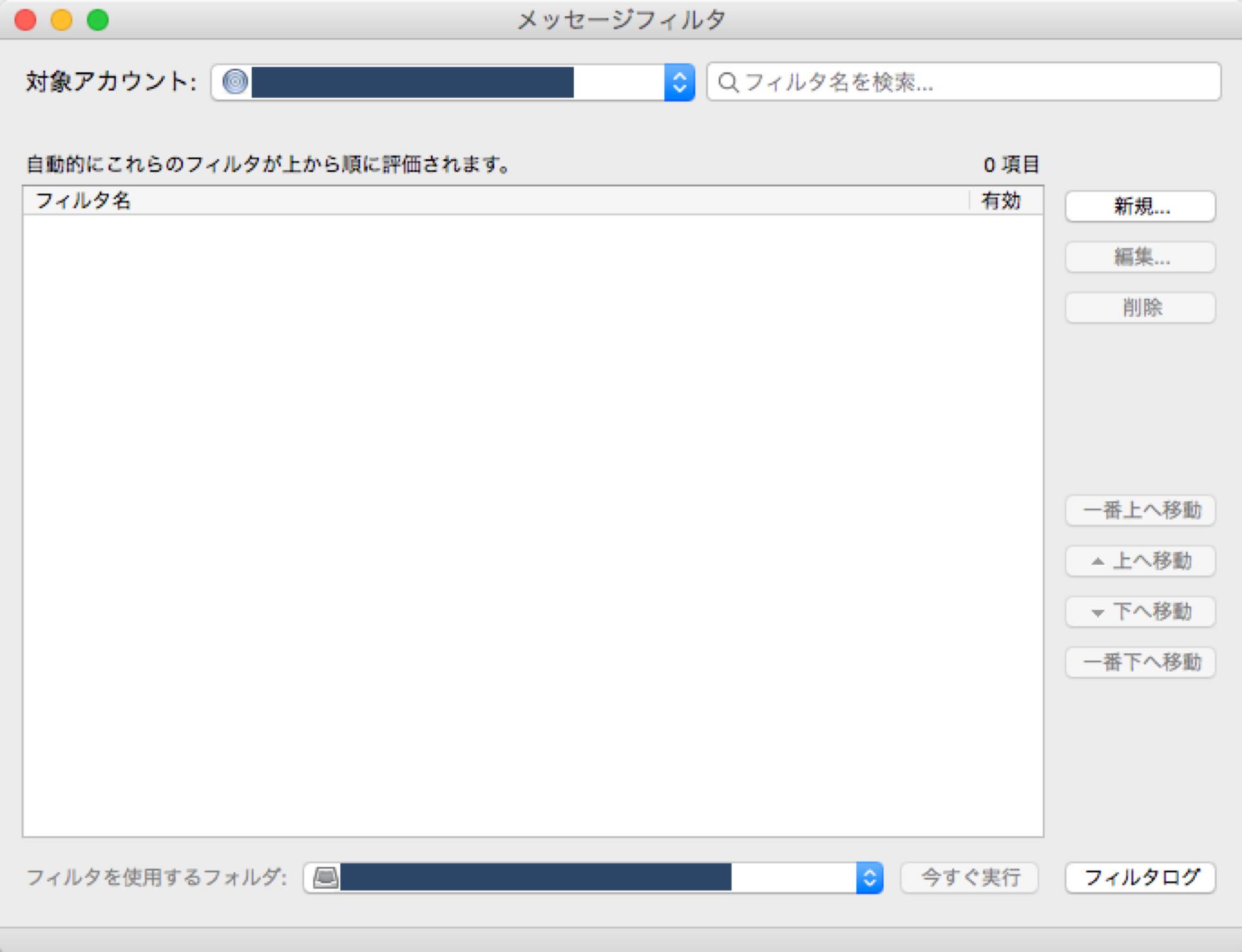Click the account globe icon
The height and width of the screenshot is (952, 1242).
(x=235, y=82)
